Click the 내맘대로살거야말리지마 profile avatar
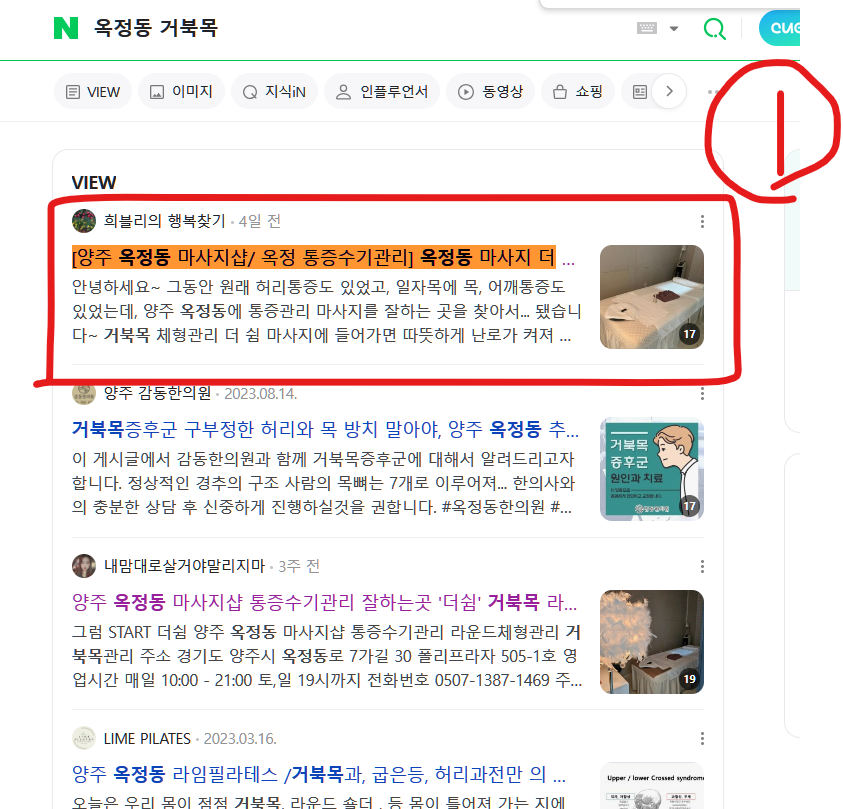 (x=84, y=566)
